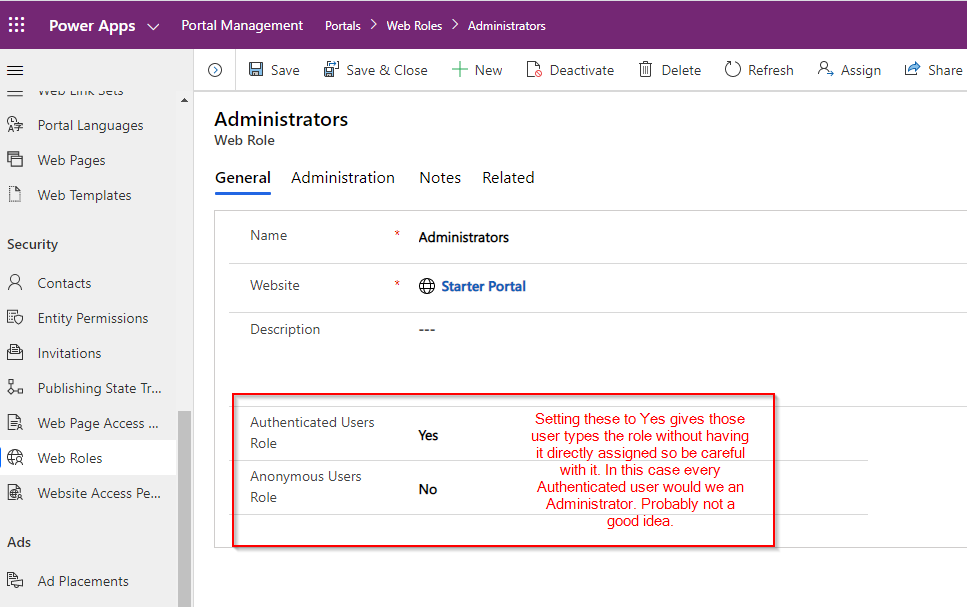Click the globe icon beside Starter Portal
The height and width of the screenshot is (607, 967).
click(x=427, y=286)
